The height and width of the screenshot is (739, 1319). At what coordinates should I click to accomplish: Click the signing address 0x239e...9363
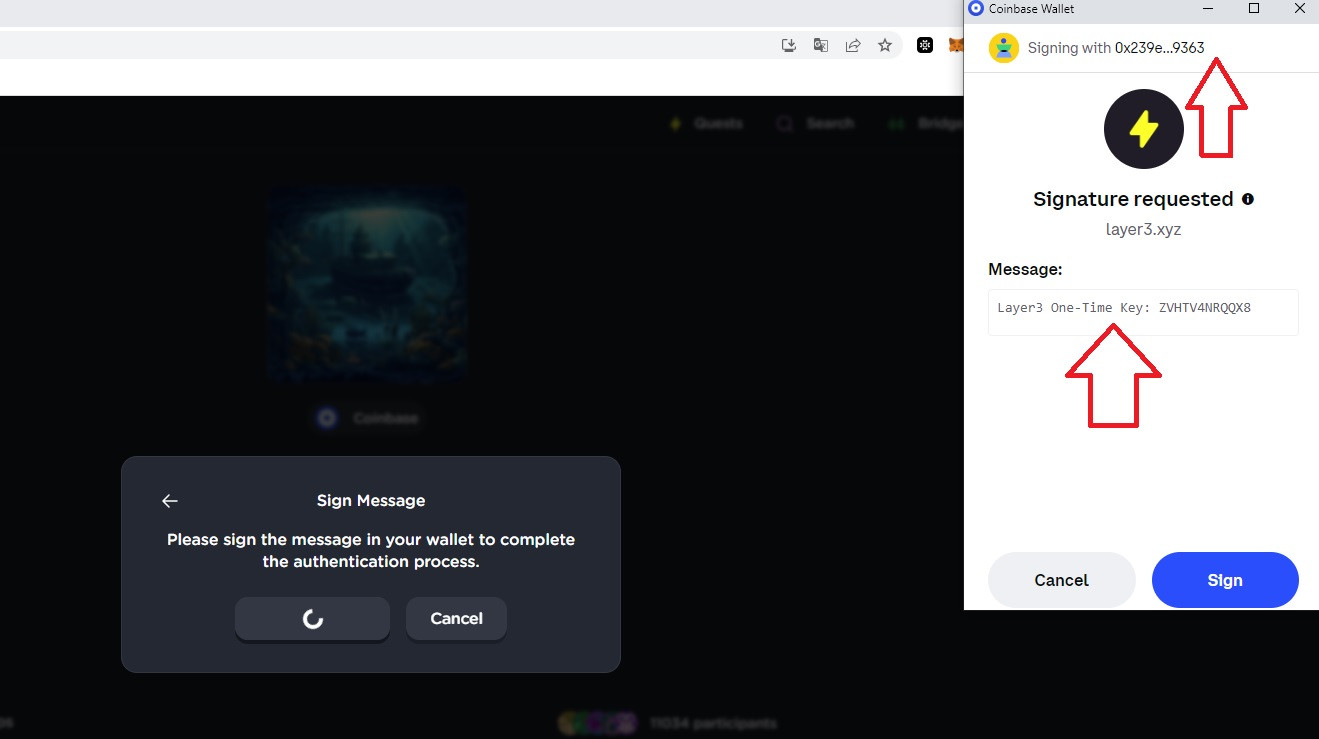(x=1159, y=48)
